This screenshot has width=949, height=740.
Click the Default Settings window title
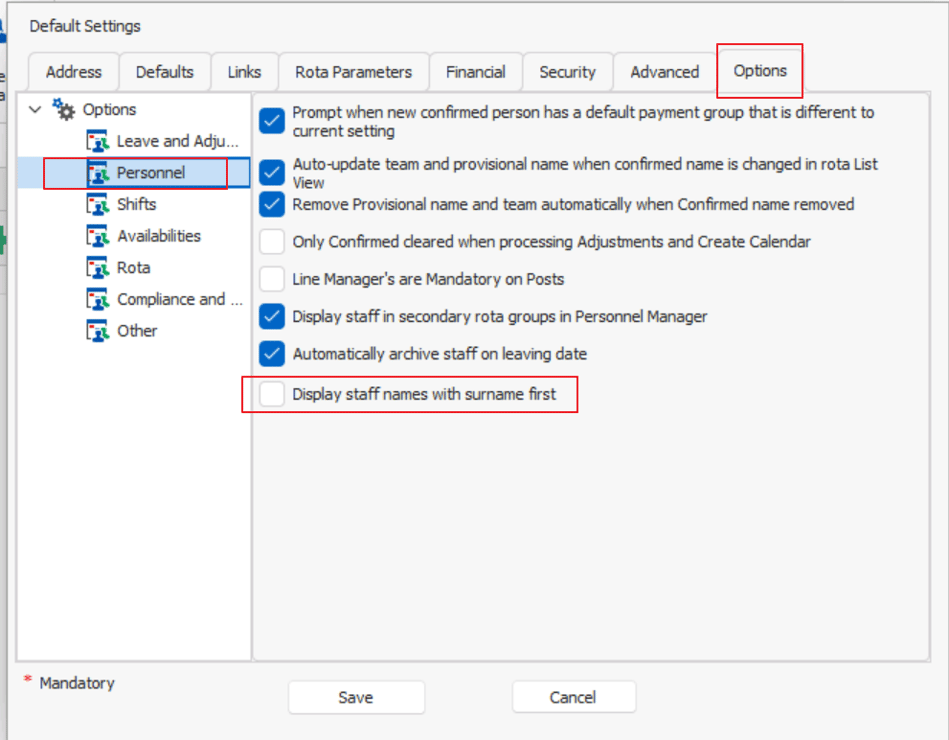pos(85,26)
